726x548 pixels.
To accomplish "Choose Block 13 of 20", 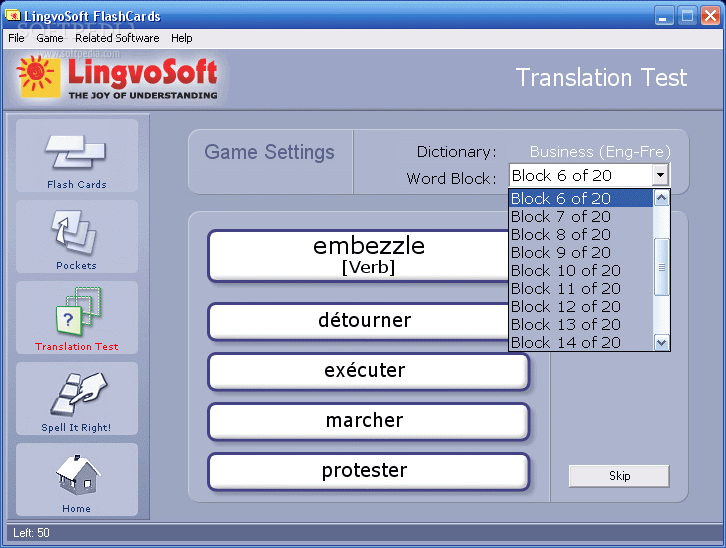I will click(581, 325).
